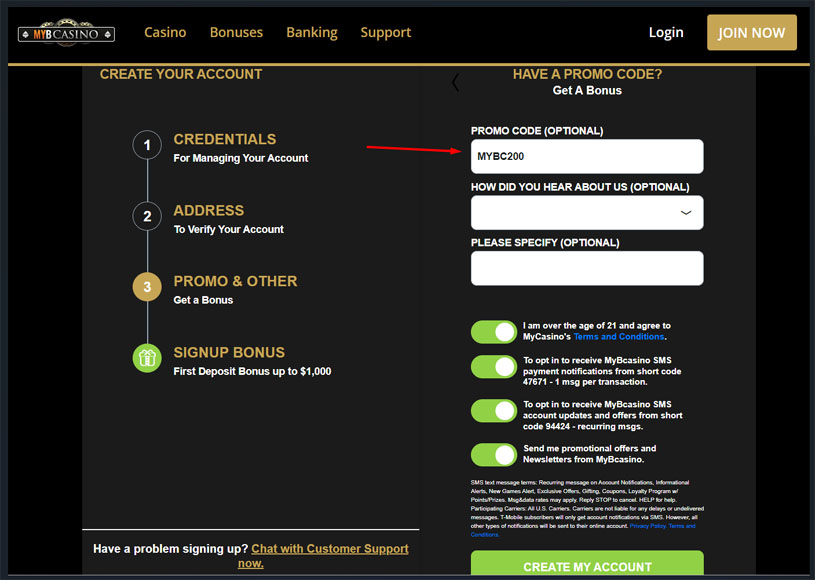Open the Privacy Policy link in SMS terms

[x=648, y=526]
